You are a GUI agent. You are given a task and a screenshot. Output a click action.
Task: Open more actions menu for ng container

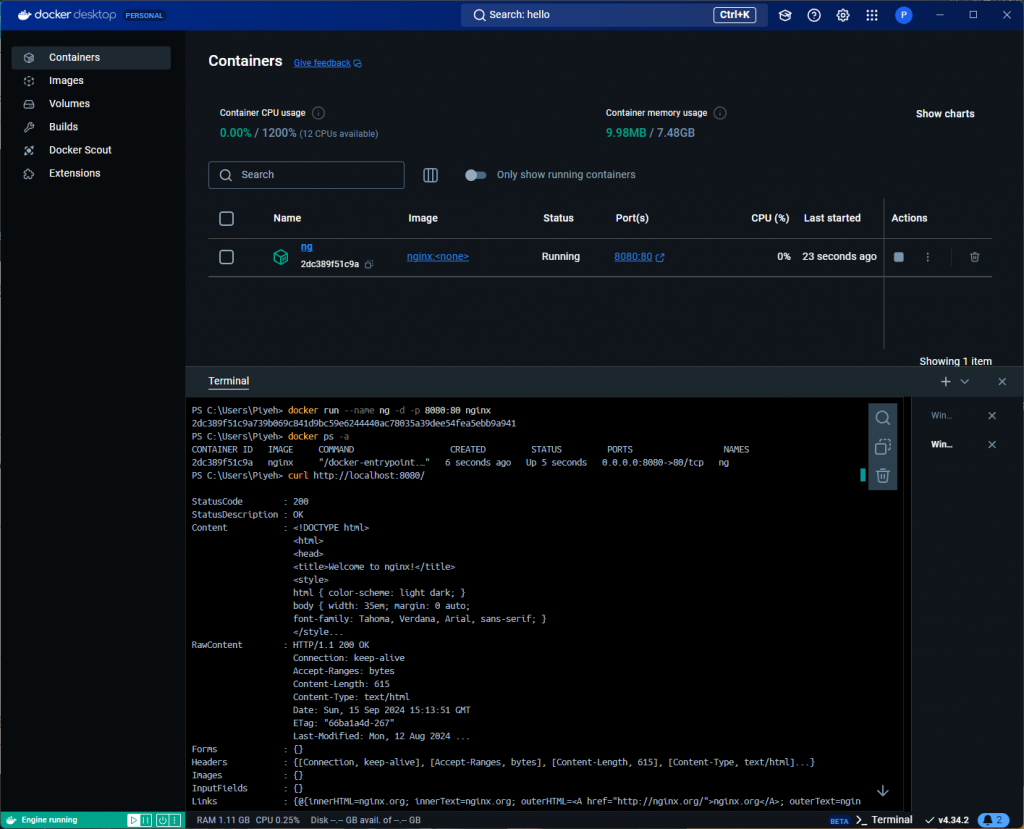927,257
